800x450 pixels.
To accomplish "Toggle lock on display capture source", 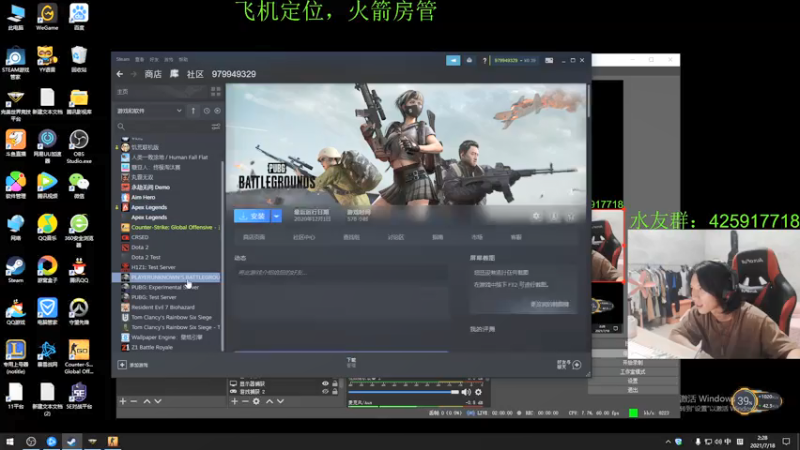I will [335, 384].
